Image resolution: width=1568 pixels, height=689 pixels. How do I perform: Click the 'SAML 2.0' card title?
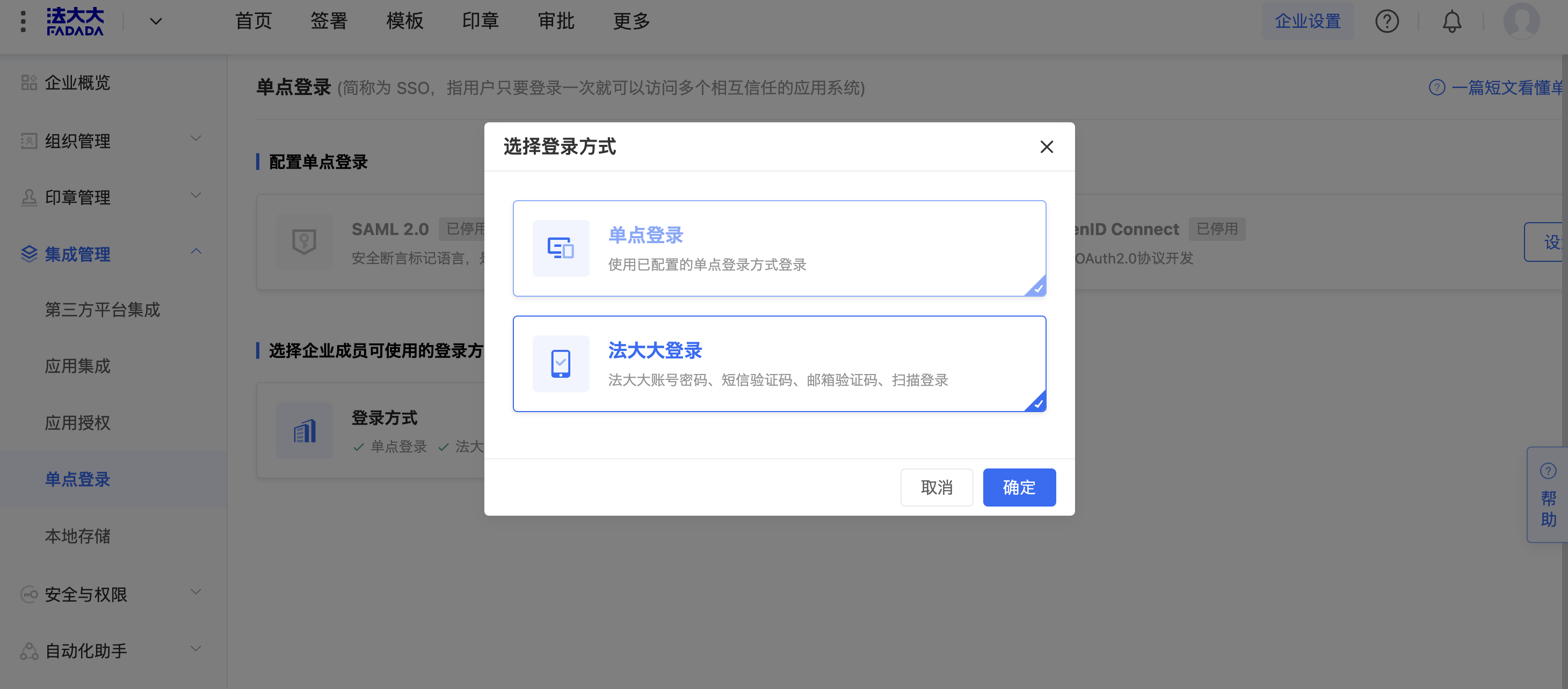pos(390,229)
